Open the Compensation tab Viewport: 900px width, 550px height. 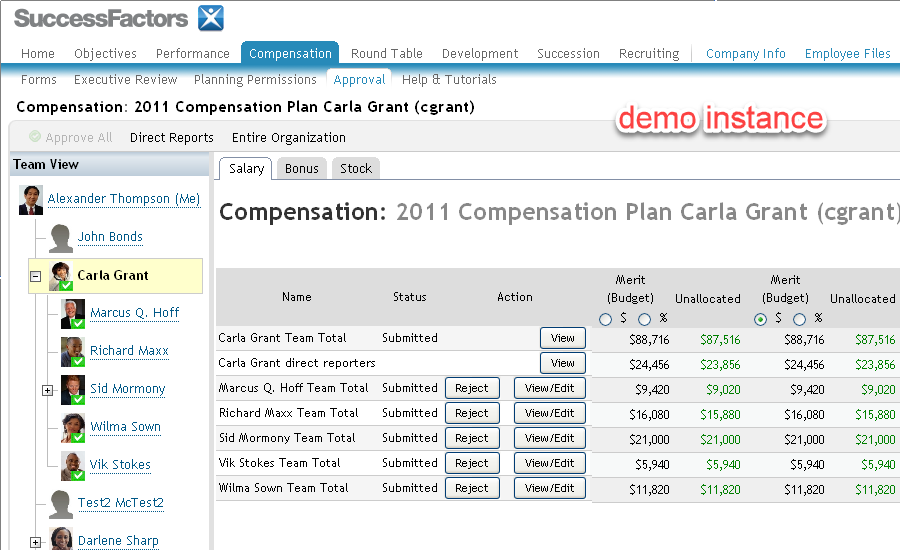pos(290,53)
